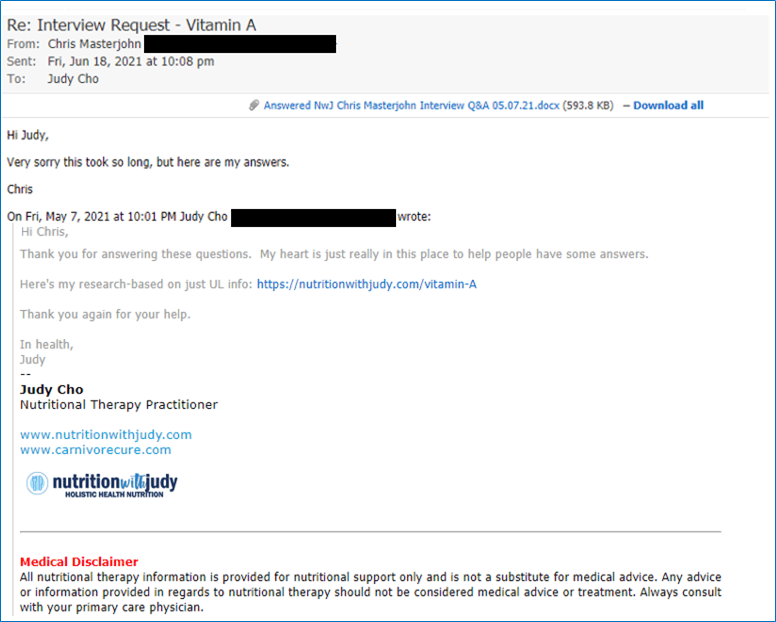Open the nutritionwithjudy.com/vitamin-A link
Screen dimensions: 776x622
(x=366, y=284)
